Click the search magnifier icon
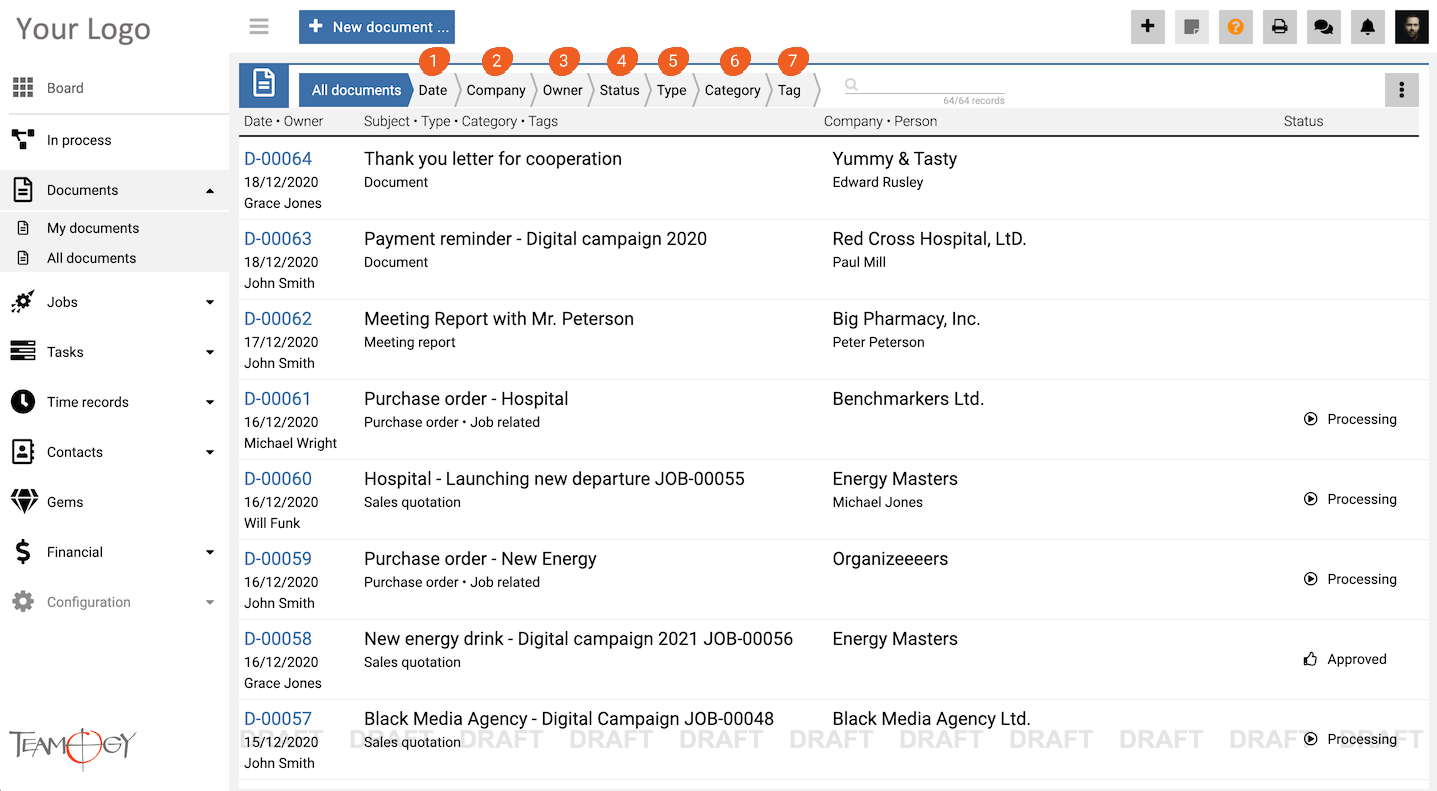 852,85
